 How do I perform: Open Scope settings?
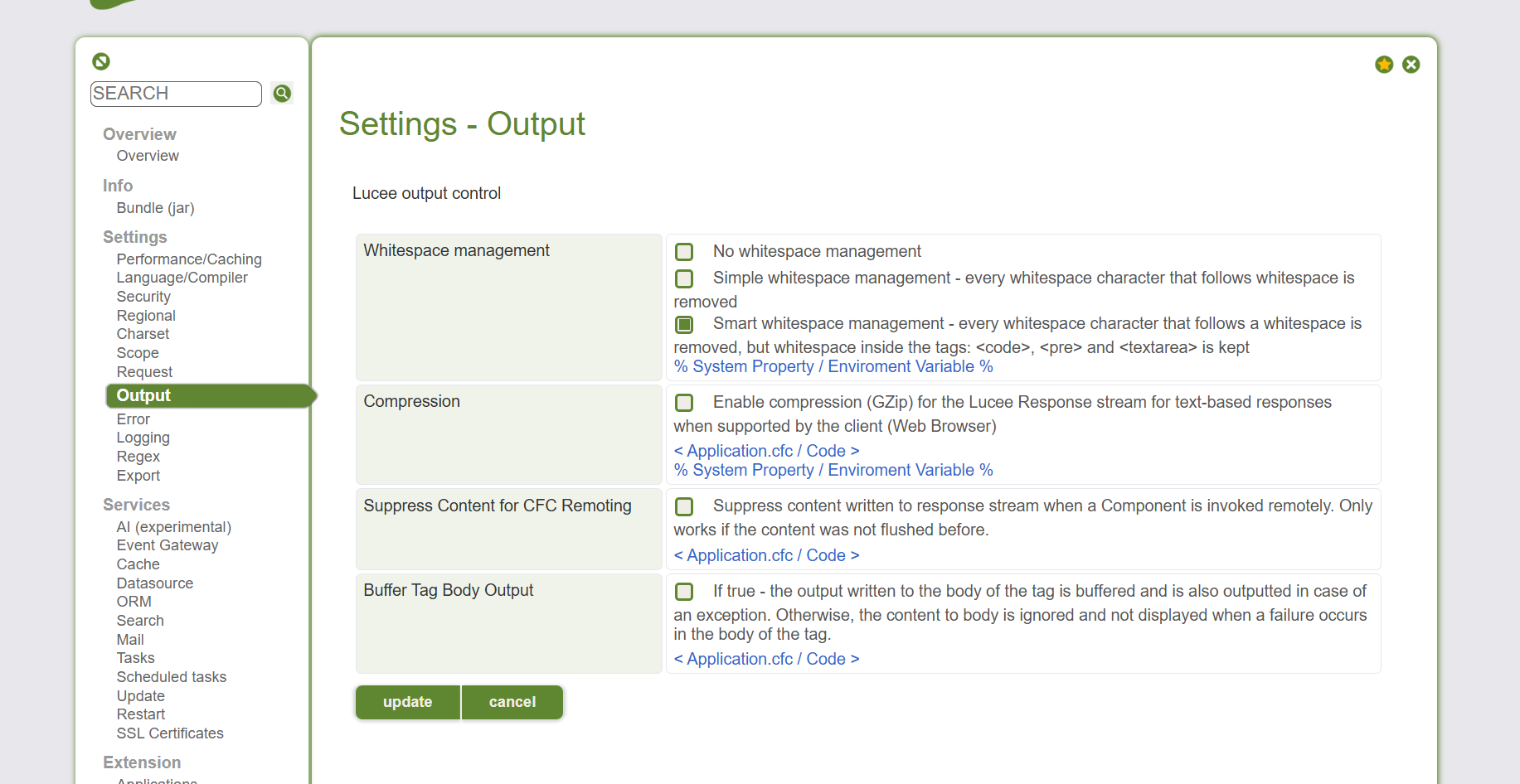pyautogui.click(x=138, y=353)
